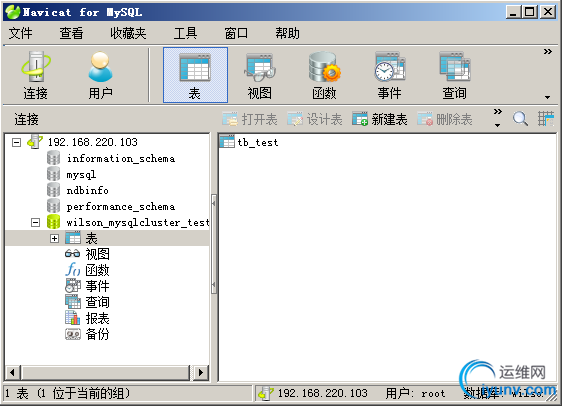Minimize the Navicat window
562x406 pixels.
(513, 12)
